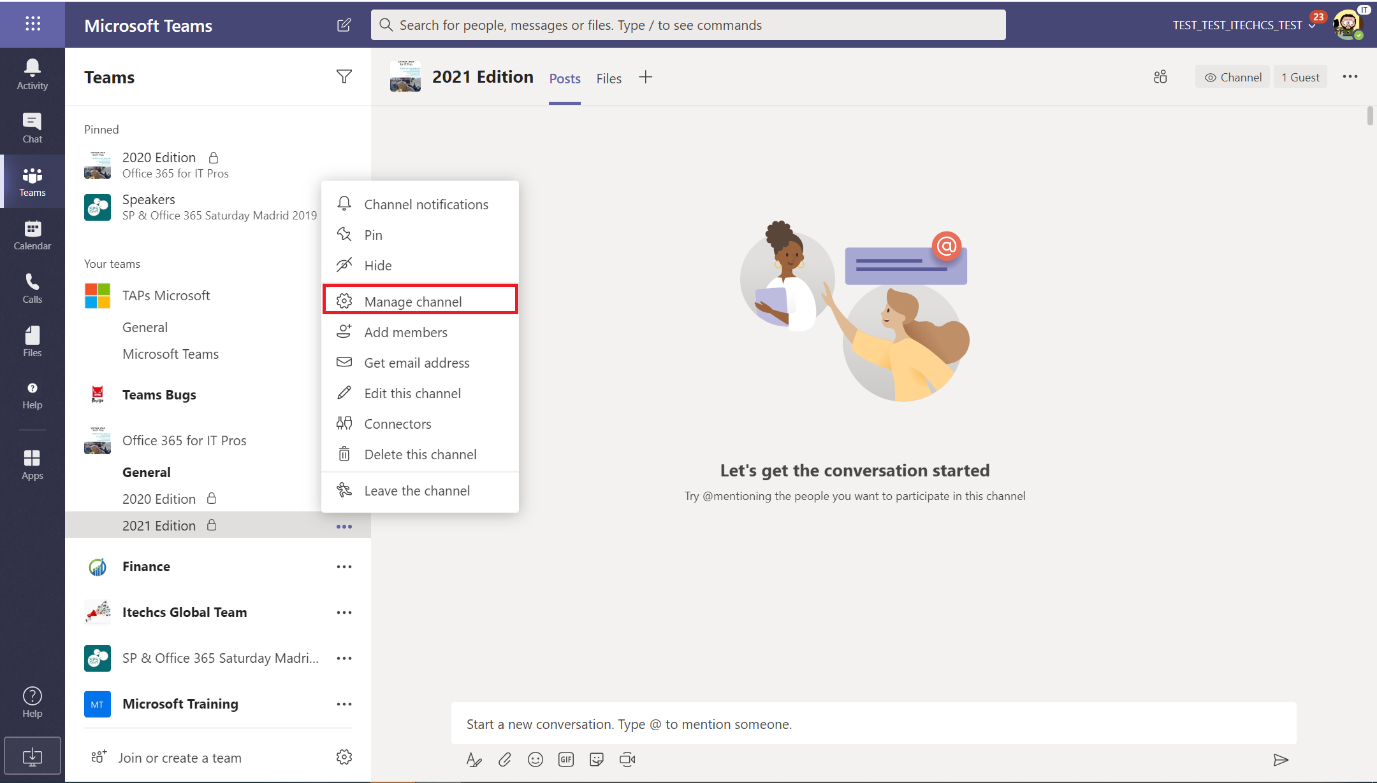Open the Activity feed icon
1377x783 pixels.
[32, 74]
